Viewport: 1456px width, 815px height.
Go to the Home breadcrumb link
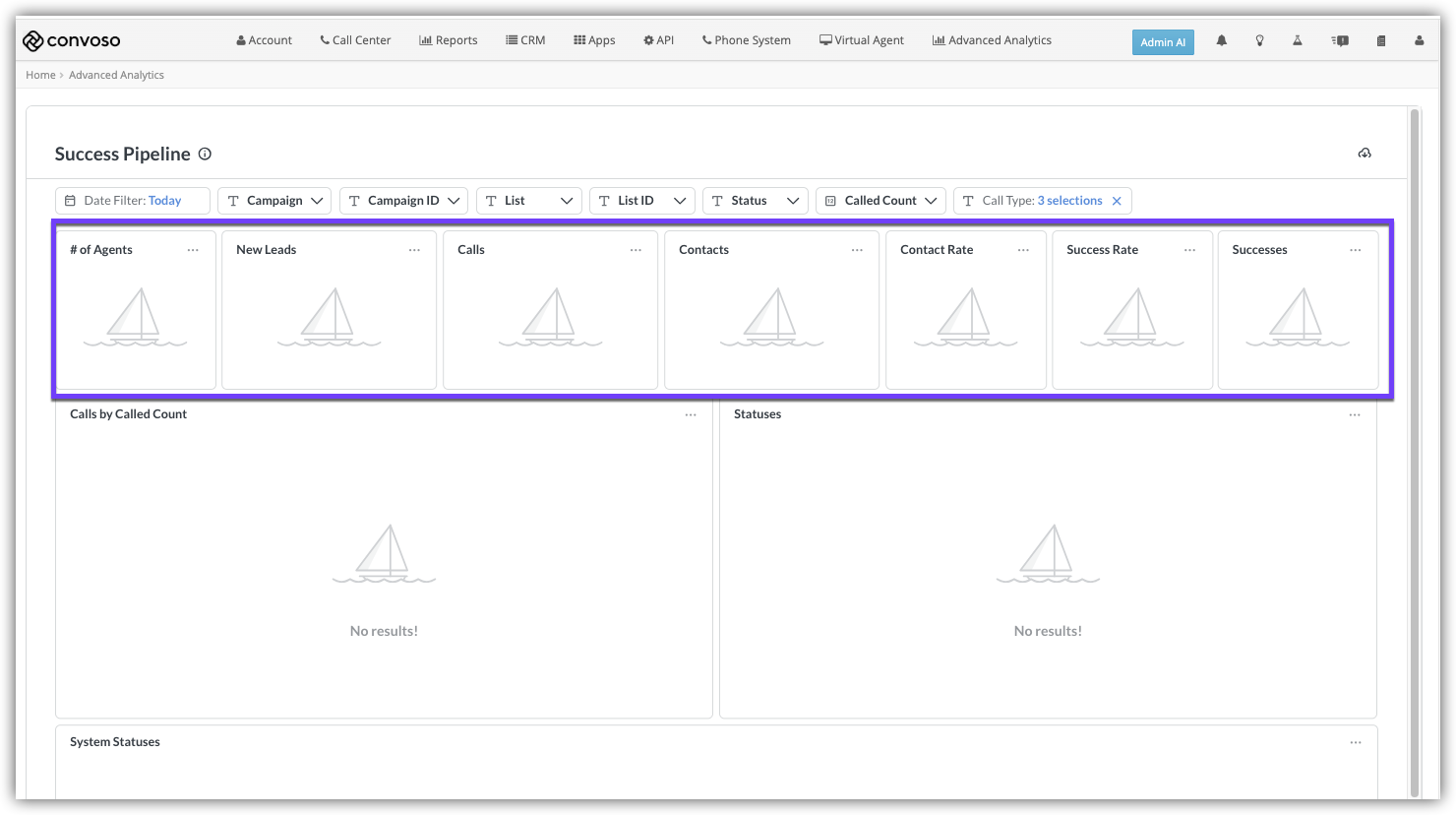click(x=40, y=75)
